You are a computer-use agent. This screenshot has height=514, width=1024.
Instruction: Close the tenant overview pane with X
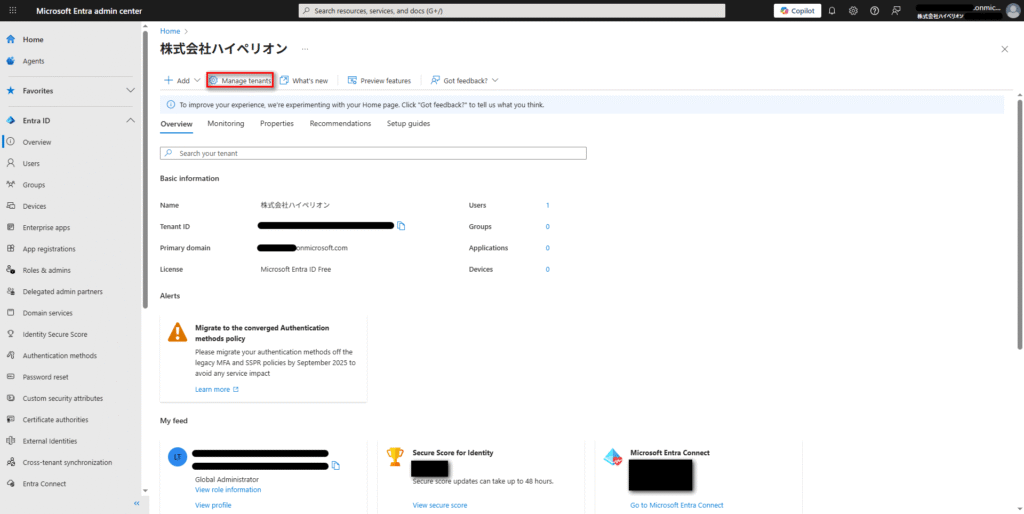1004,48
